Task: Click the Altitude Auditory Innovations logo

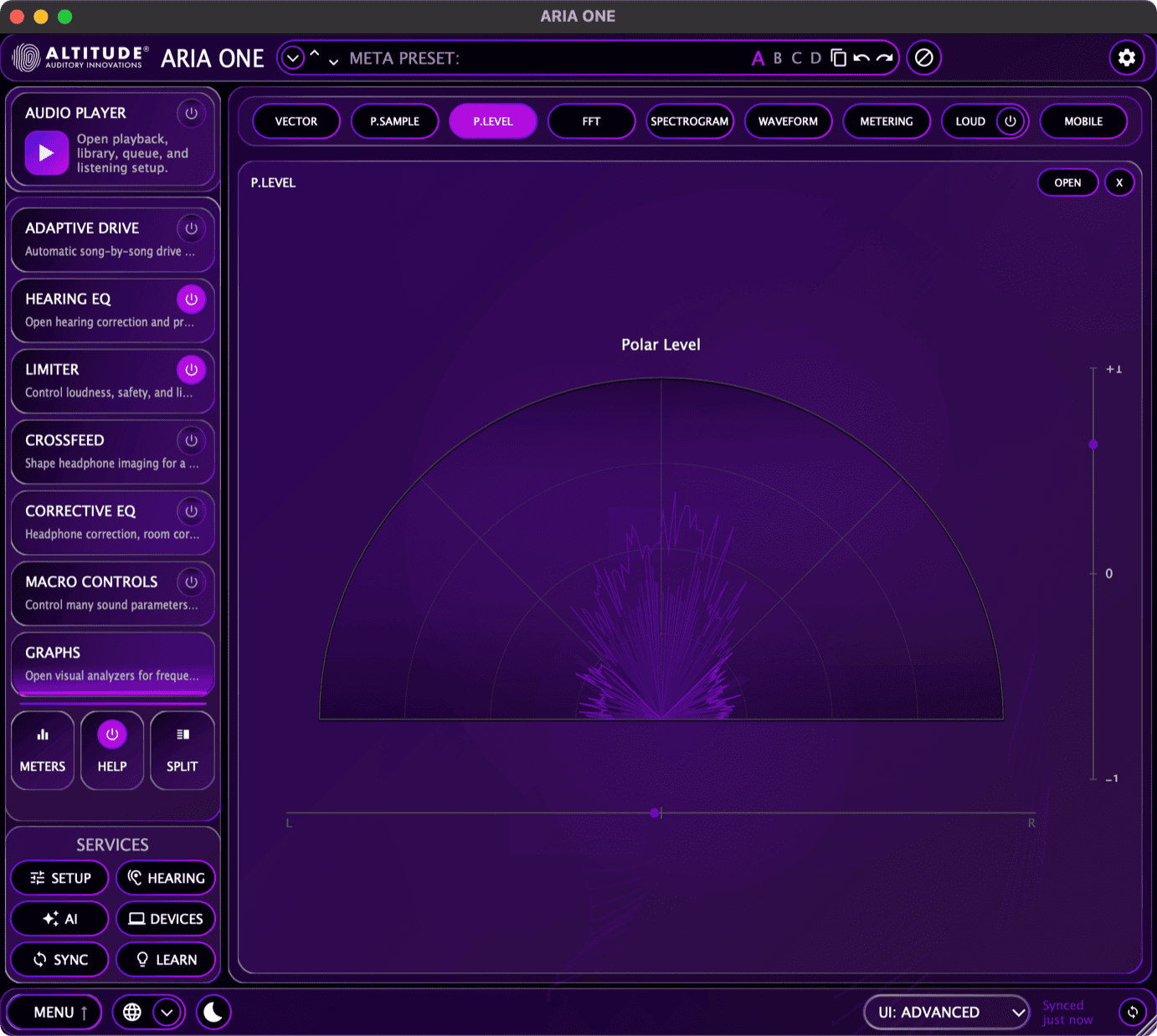Action: click(x=81, y=58)
